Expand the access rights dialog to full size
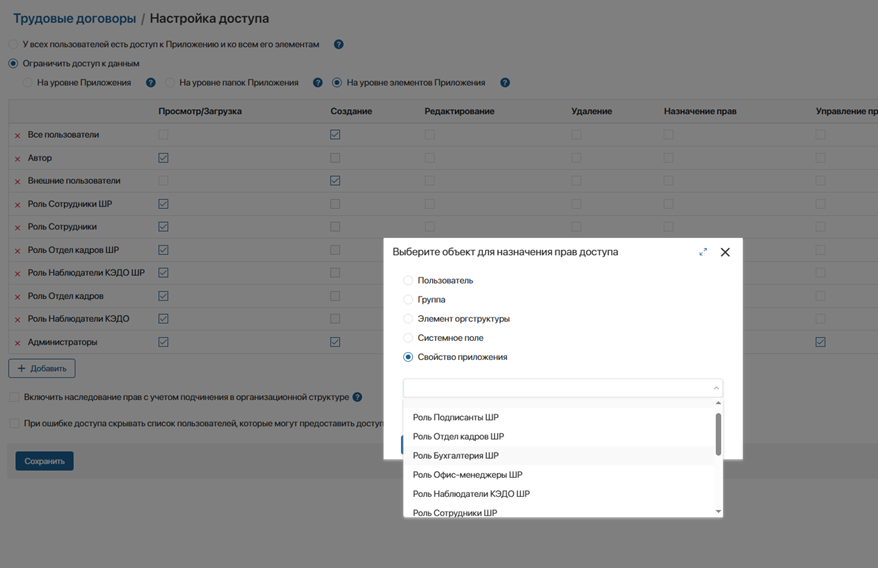878x568 pixels. coord(703,252)
